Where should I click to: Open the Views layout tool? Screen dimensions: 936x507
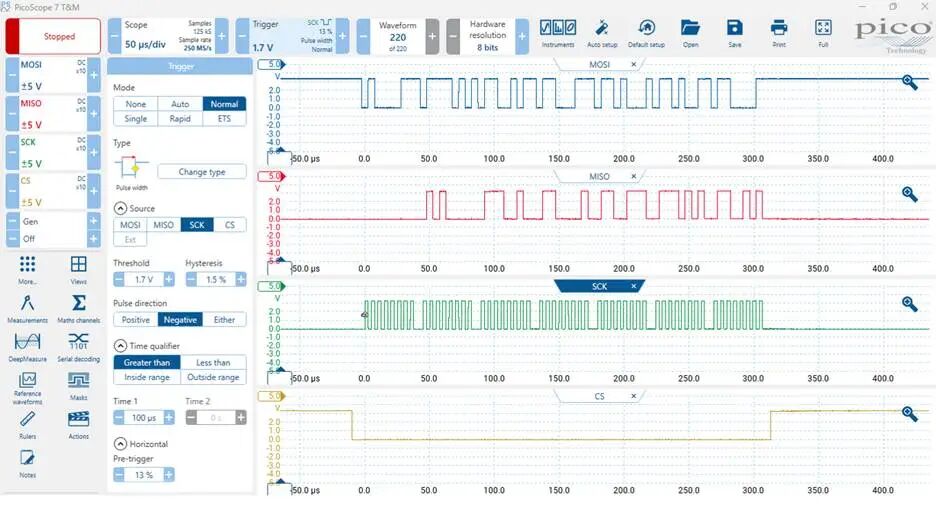tap(78, 269)
